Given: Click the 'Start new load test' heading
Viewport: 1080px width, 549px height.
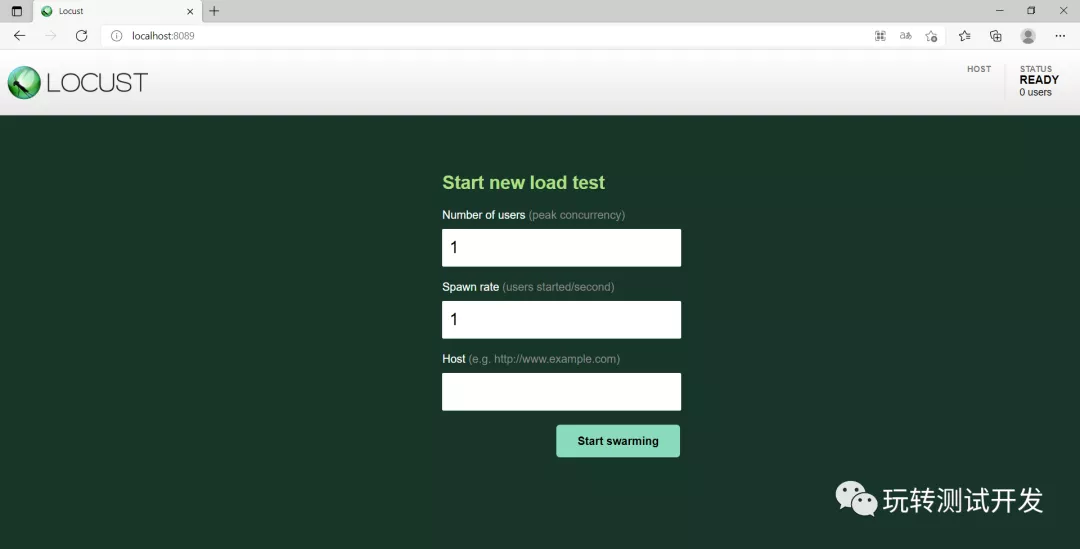Looking at the screenshot, I should pos(523,183).
